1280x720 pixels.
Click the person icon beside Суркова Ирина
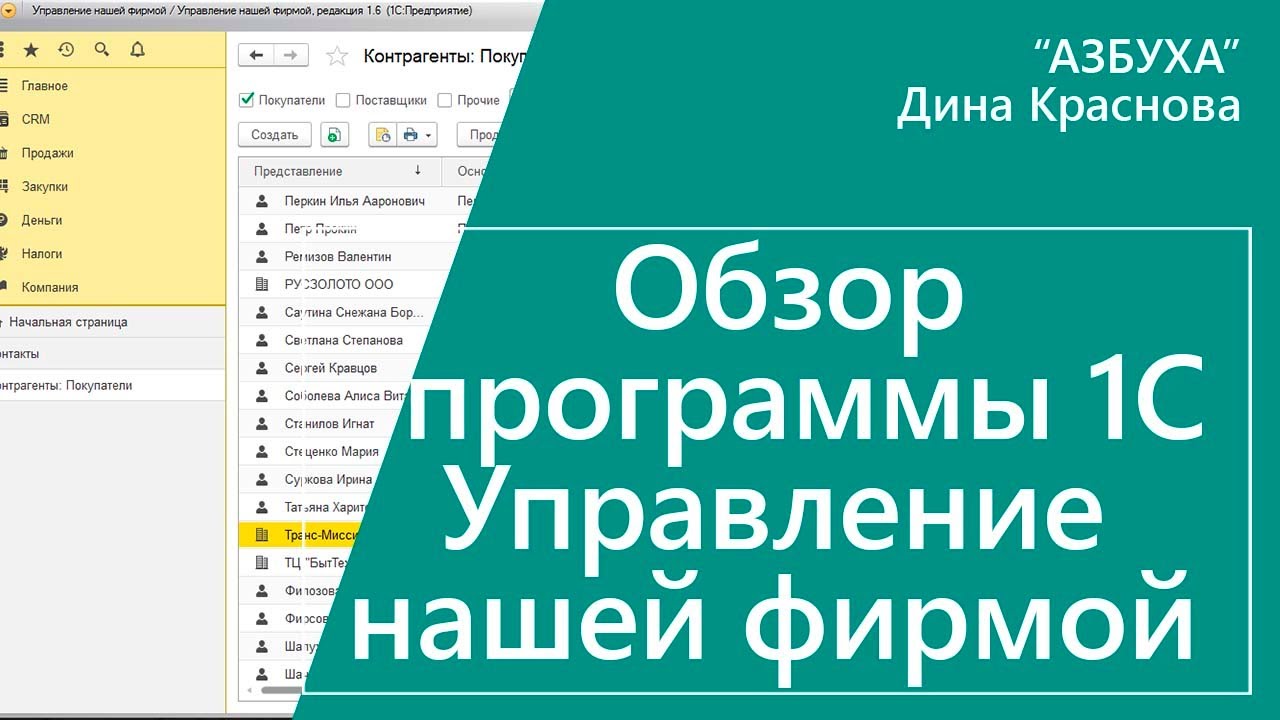point(262,480)
